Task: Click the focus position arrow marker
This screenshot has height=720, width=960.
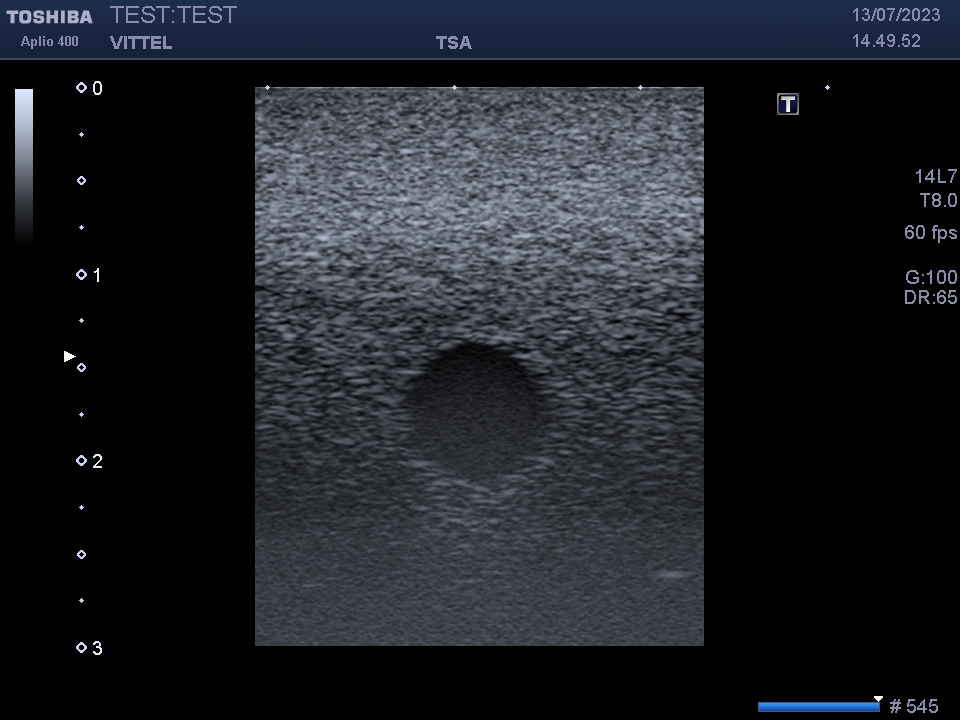Action: [x=69, y=355]
